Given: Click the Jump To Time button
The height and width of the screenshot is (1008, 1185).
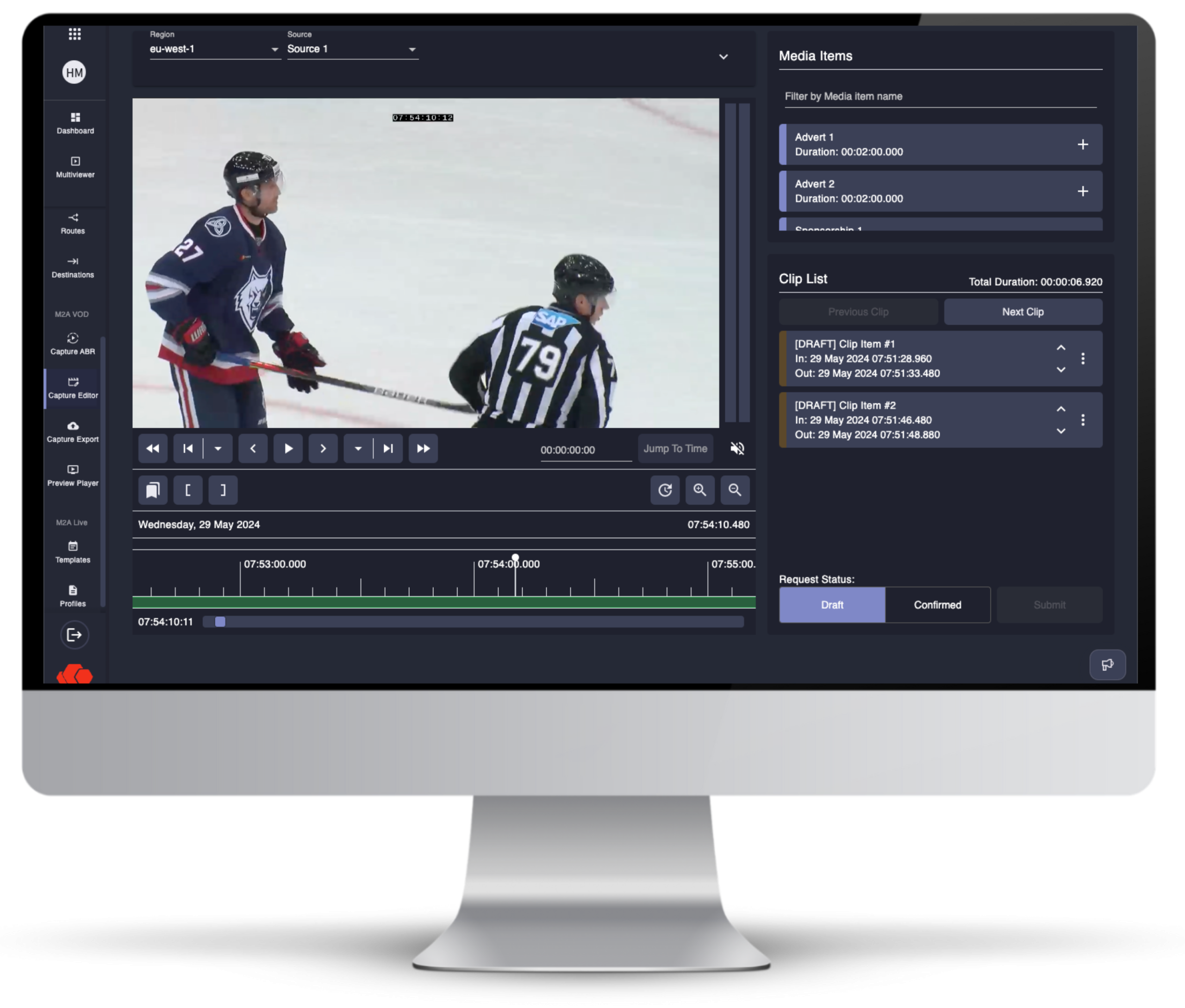Looking at the screenshot, I should [x=675, y=449].
